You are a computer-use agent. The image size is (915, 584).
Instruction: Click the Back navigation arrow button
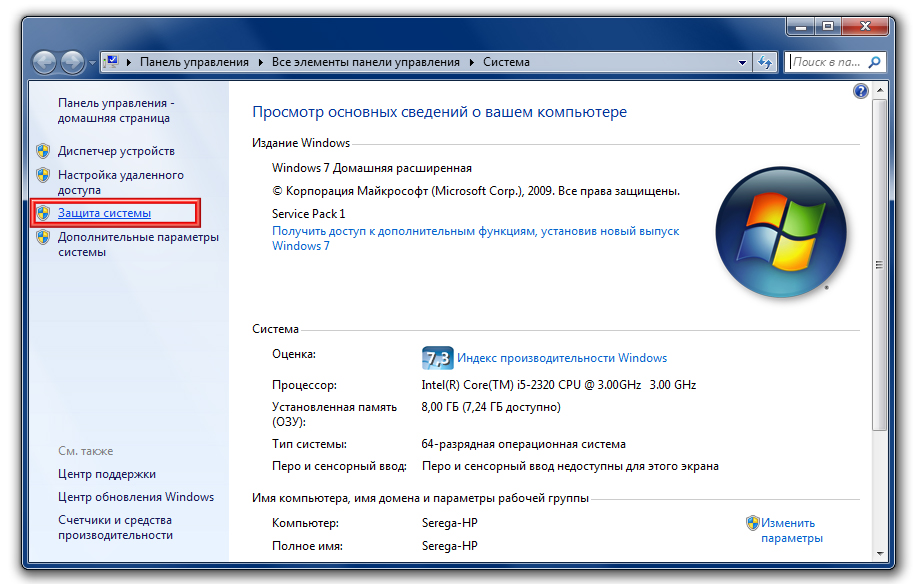point(44,62)
